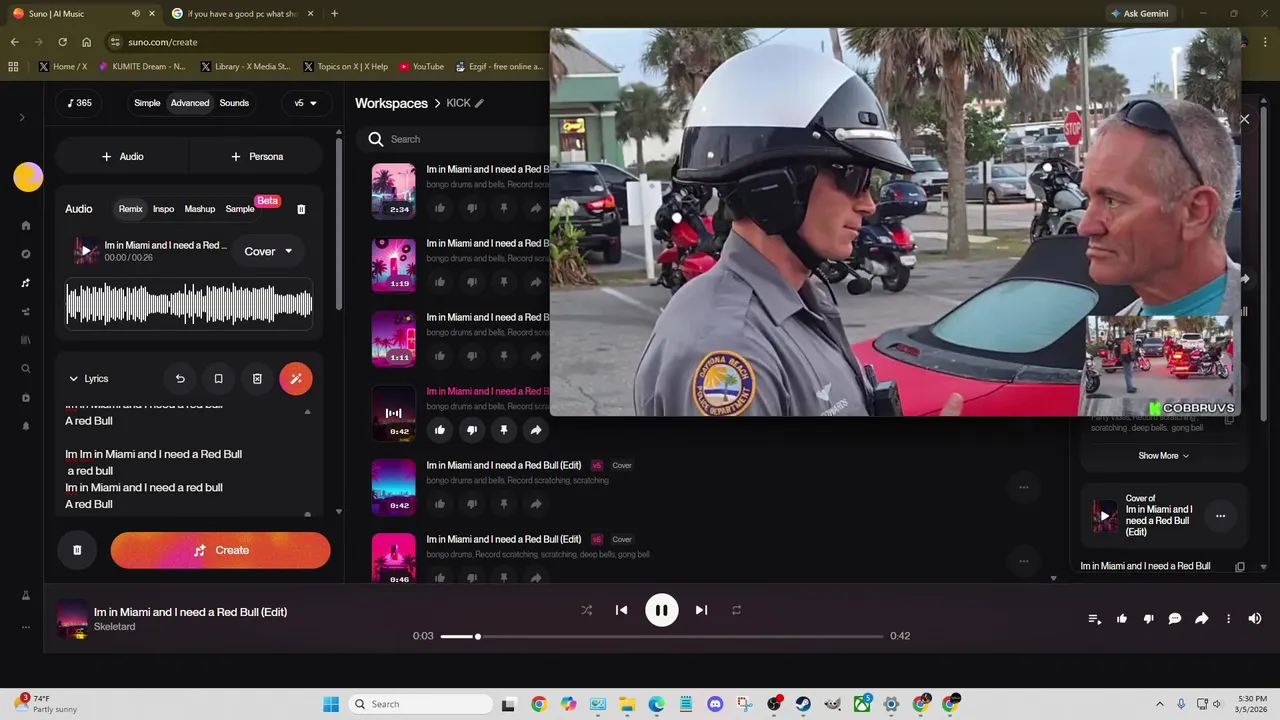Switch to Simple creation mode
The height and width of the screenshot is (720, 1280).
147,103
